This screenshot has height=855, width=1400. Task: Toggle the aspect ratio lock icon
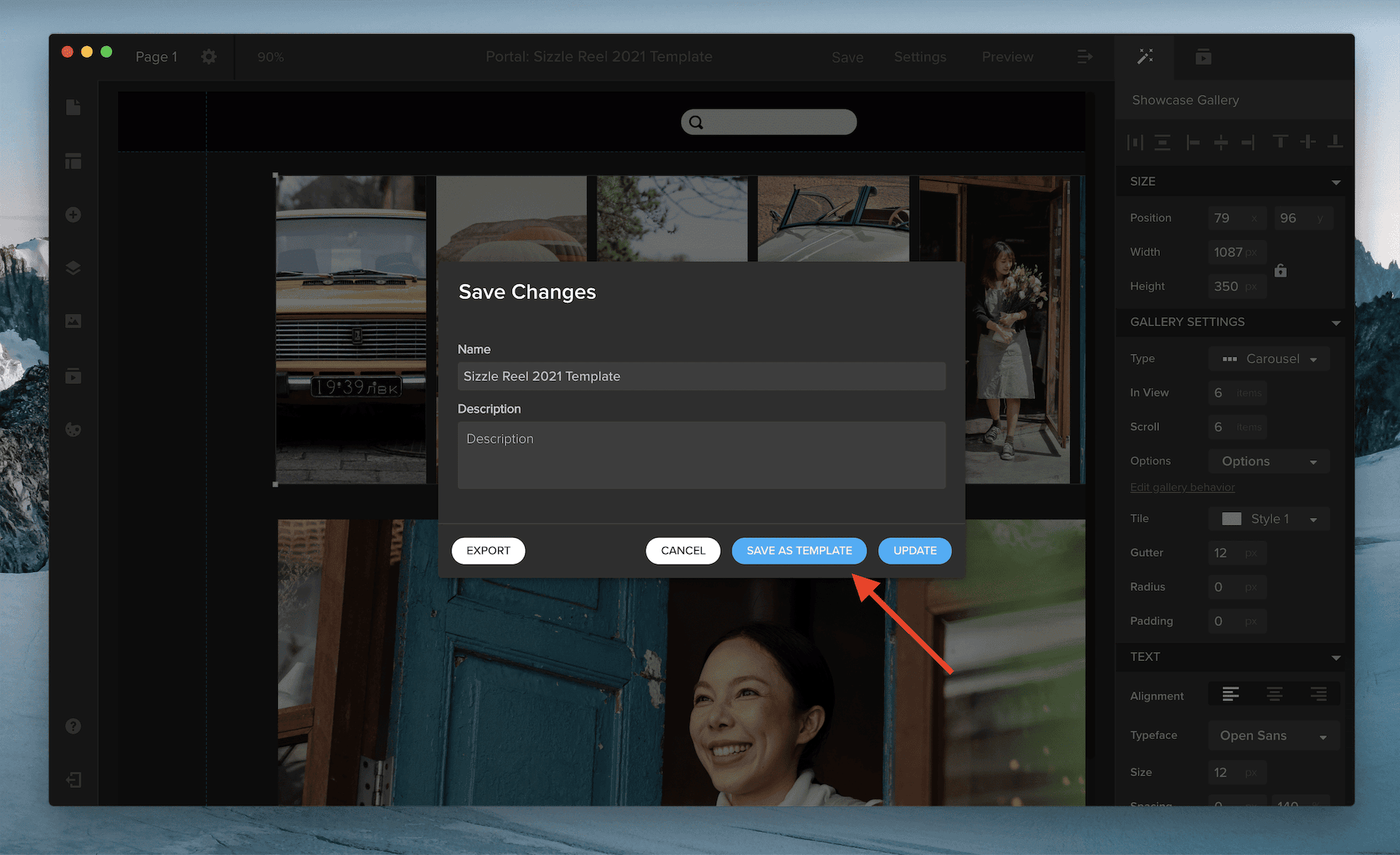[1280, 270]
